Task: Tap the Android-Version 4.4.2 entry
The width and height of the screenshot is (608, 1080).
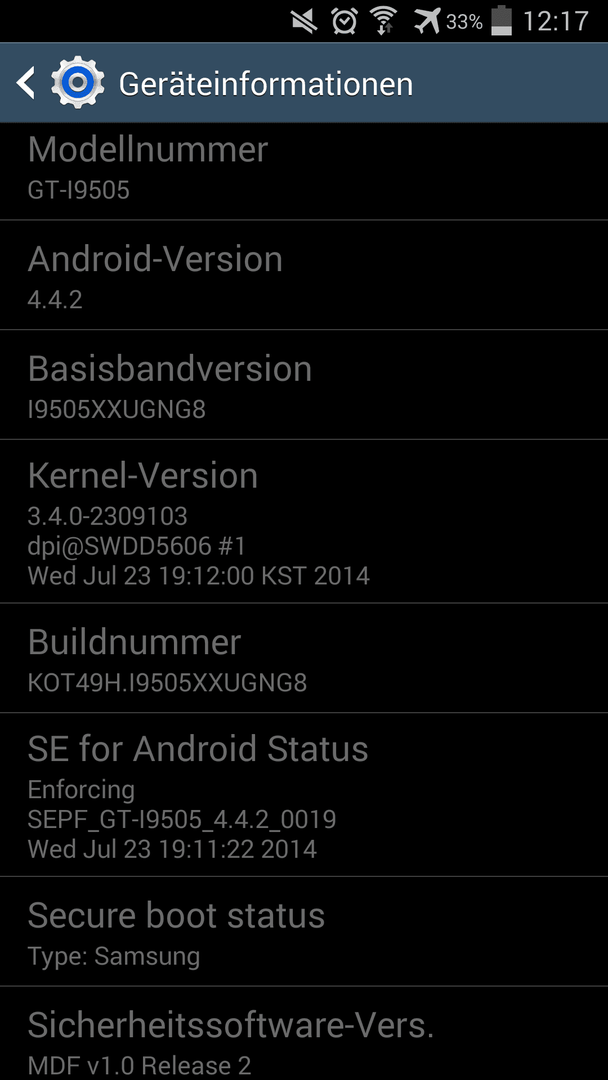Action: (x=304, y=275)
